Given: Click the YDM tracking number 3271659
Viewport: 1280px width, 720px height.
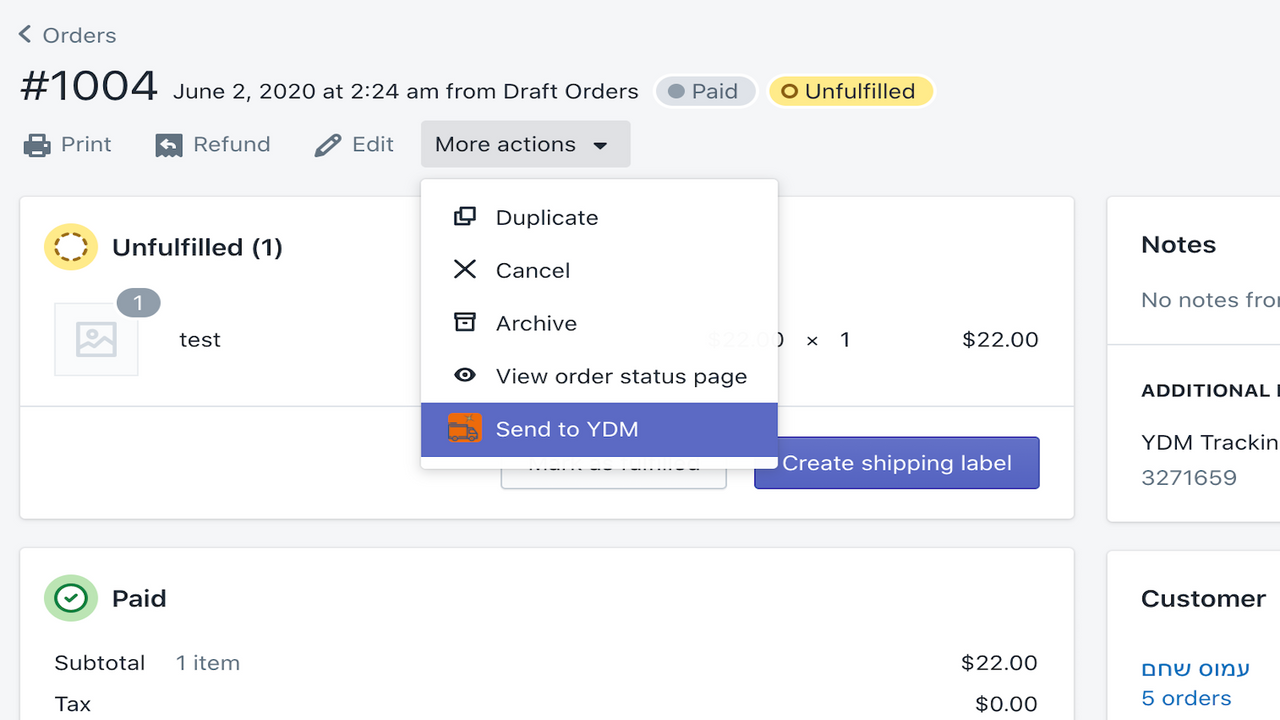Looking at the screenshot, I should [1189, 478].
